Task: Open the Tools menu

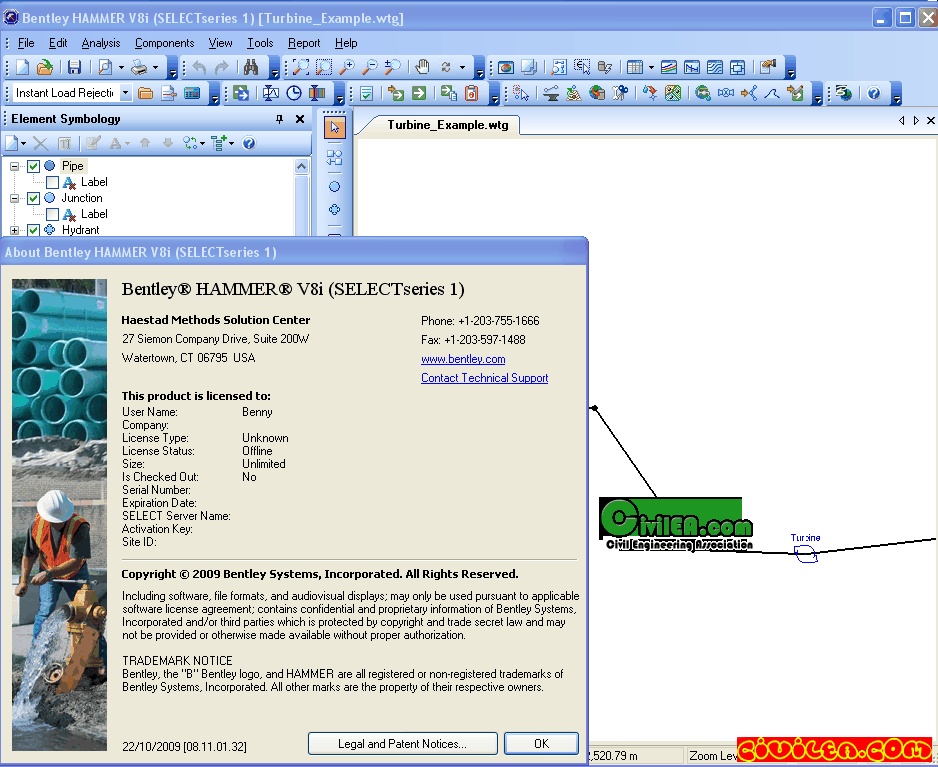Action: (x=260, y=43)
